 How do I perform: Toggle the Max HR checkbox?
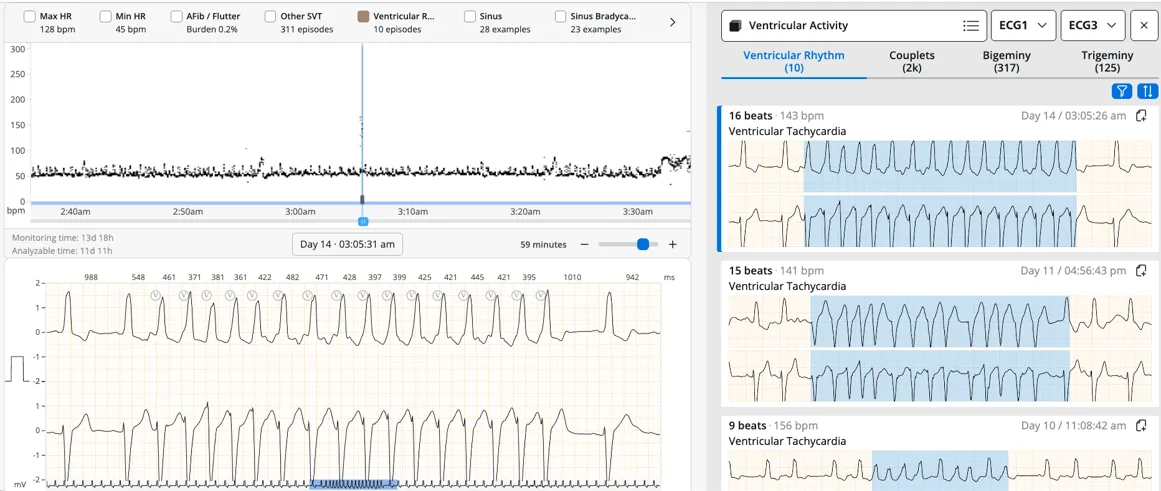pyautogui.click(x=30, y=16)
